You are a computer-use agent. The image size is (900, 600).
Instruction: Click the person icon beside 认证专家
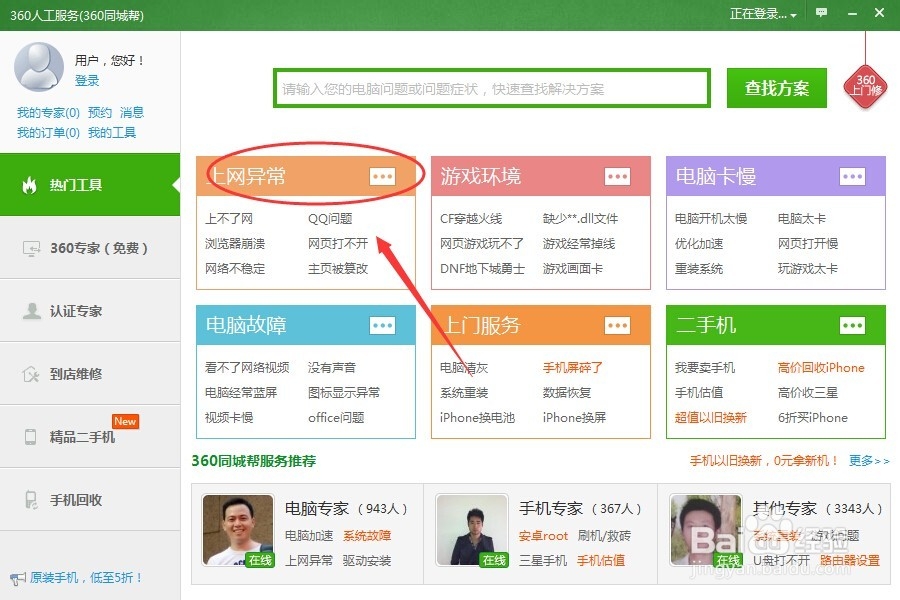[x=31, y=311]
